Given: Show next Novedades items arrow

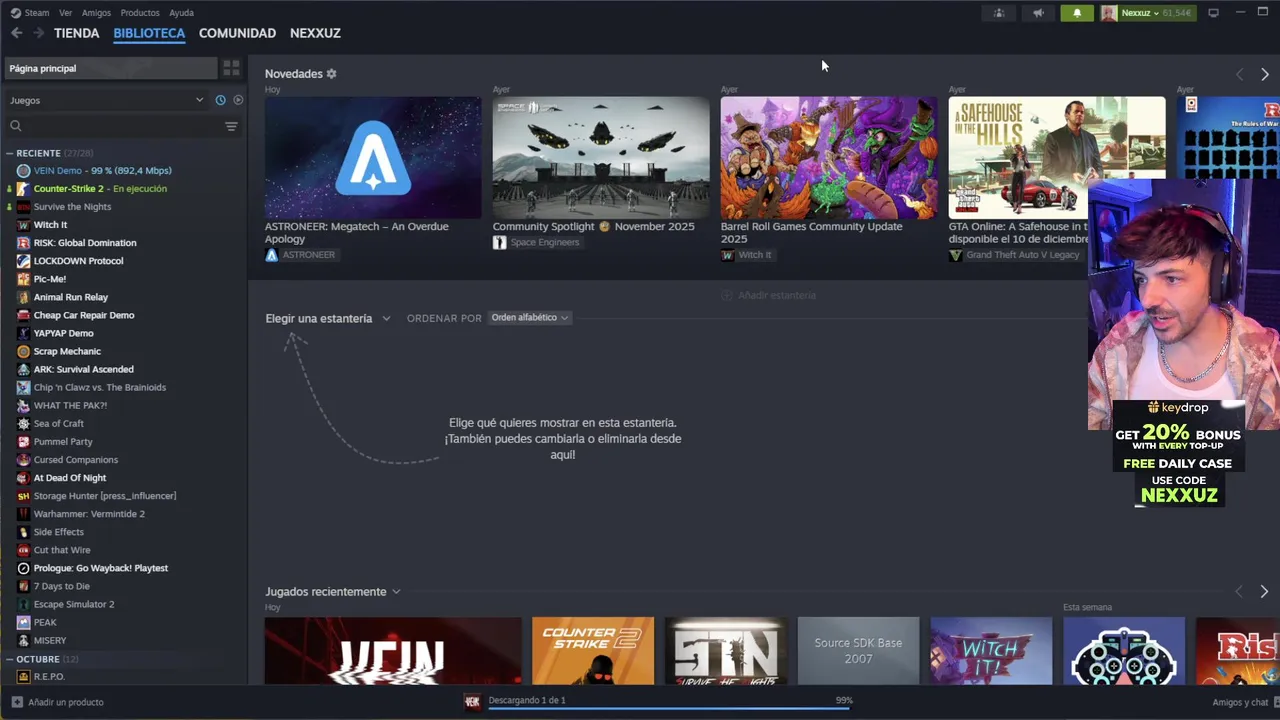Looking at the screenshot, I should [1264, 74].
